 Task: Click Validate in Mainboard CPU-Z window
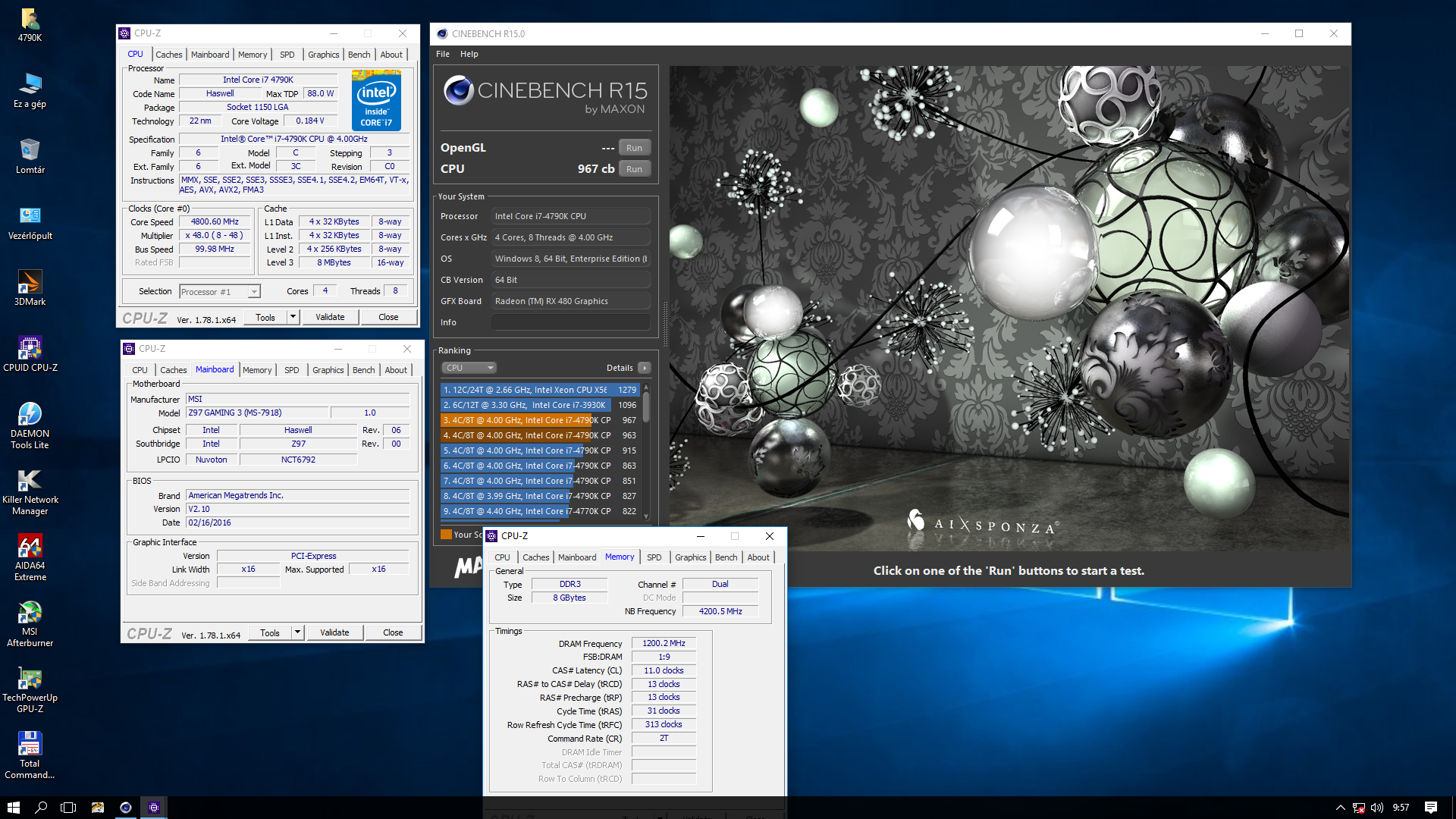click(334, 632)
